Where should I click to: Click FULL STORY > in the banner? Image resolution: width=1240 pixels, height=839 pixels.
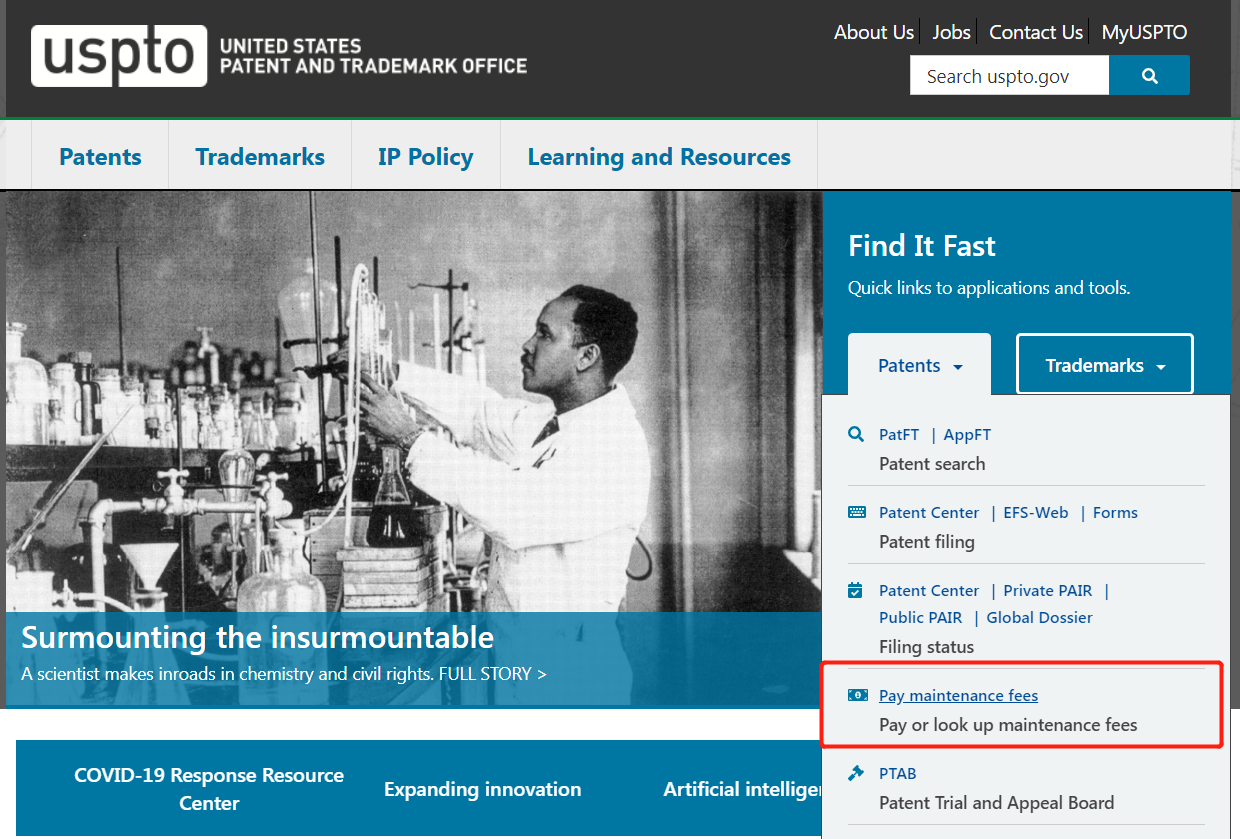pyautogui.click(x=492, y=673)
